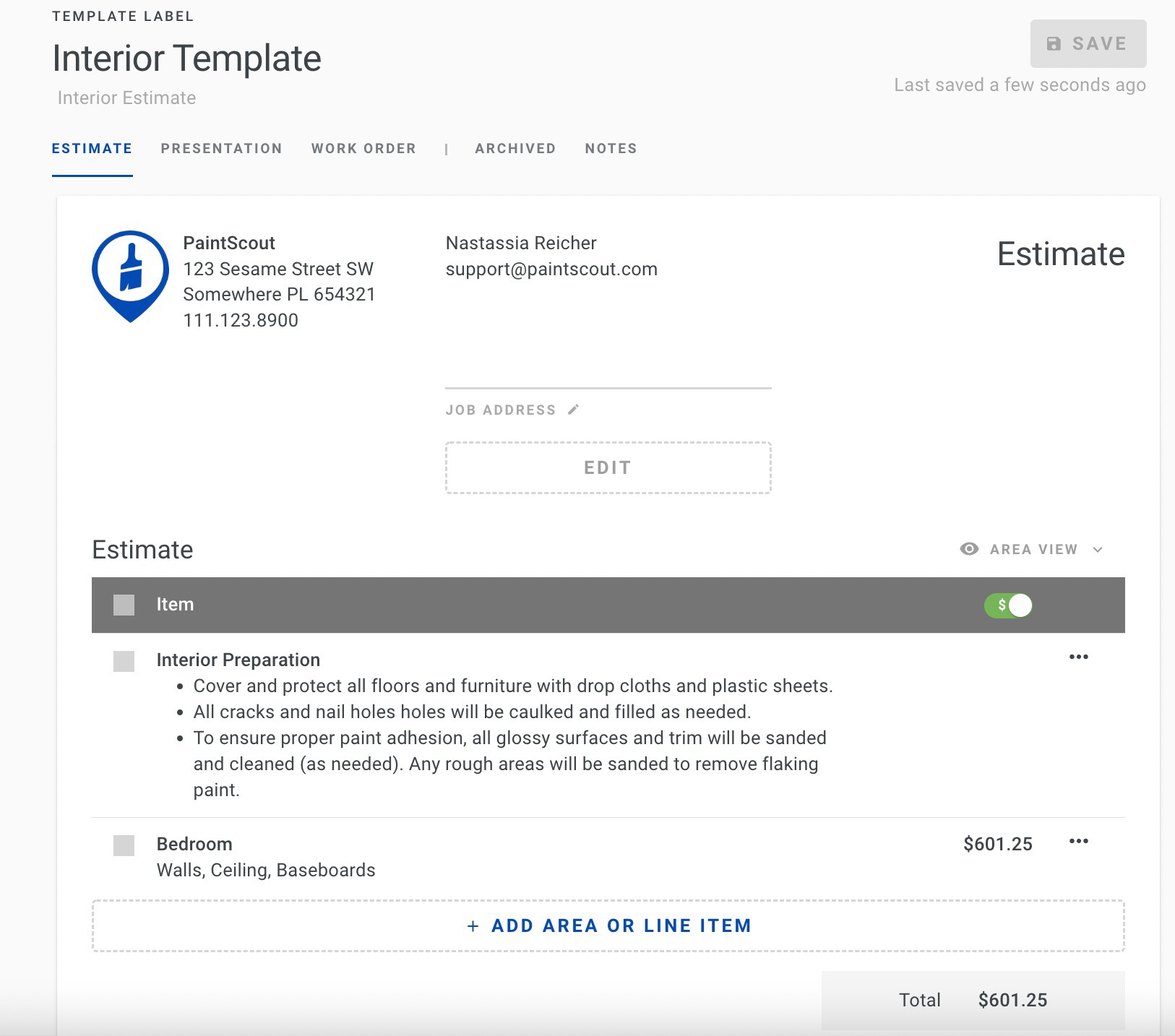
Task: Open the three-dot menu for Interior Preparation
Action: pyautogui.click(x=1078, y=657)
